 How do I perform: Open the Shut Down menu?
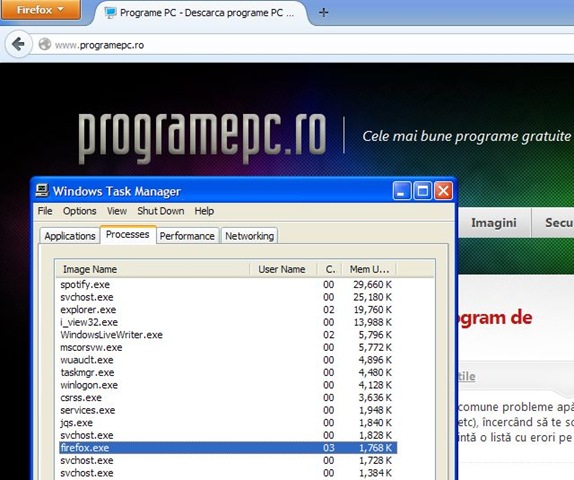pyautogui.click(x=161, y=211)
